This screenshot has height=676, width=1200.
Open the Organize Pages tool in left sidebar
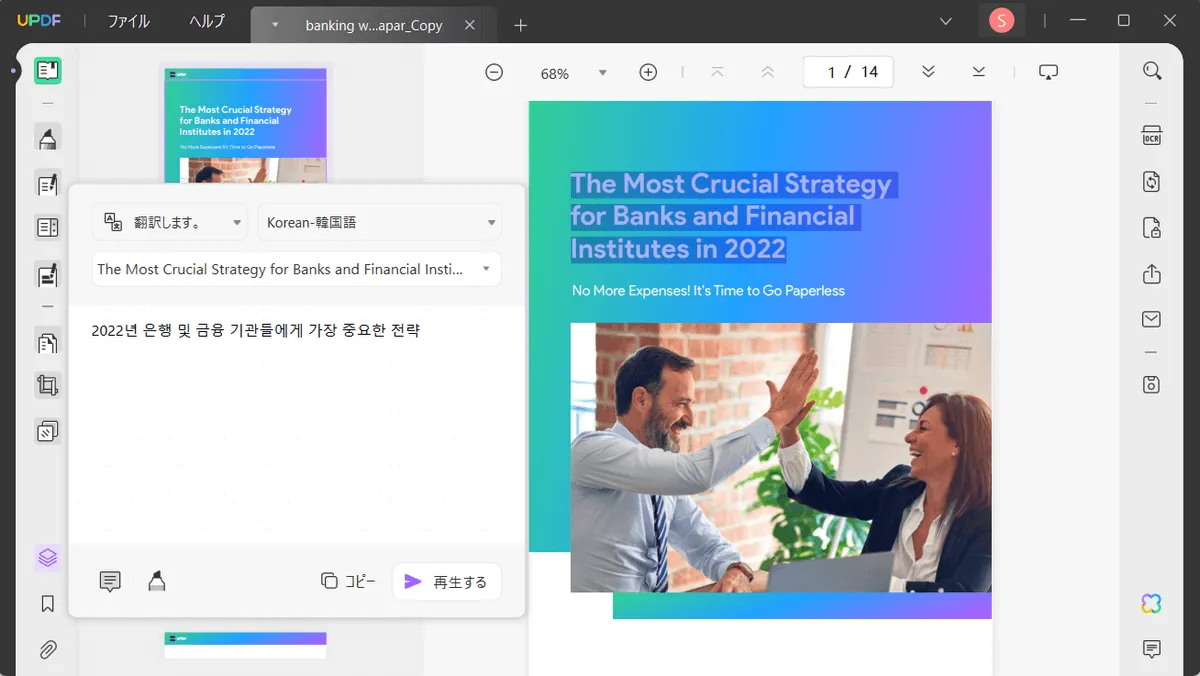pos(47,342)
